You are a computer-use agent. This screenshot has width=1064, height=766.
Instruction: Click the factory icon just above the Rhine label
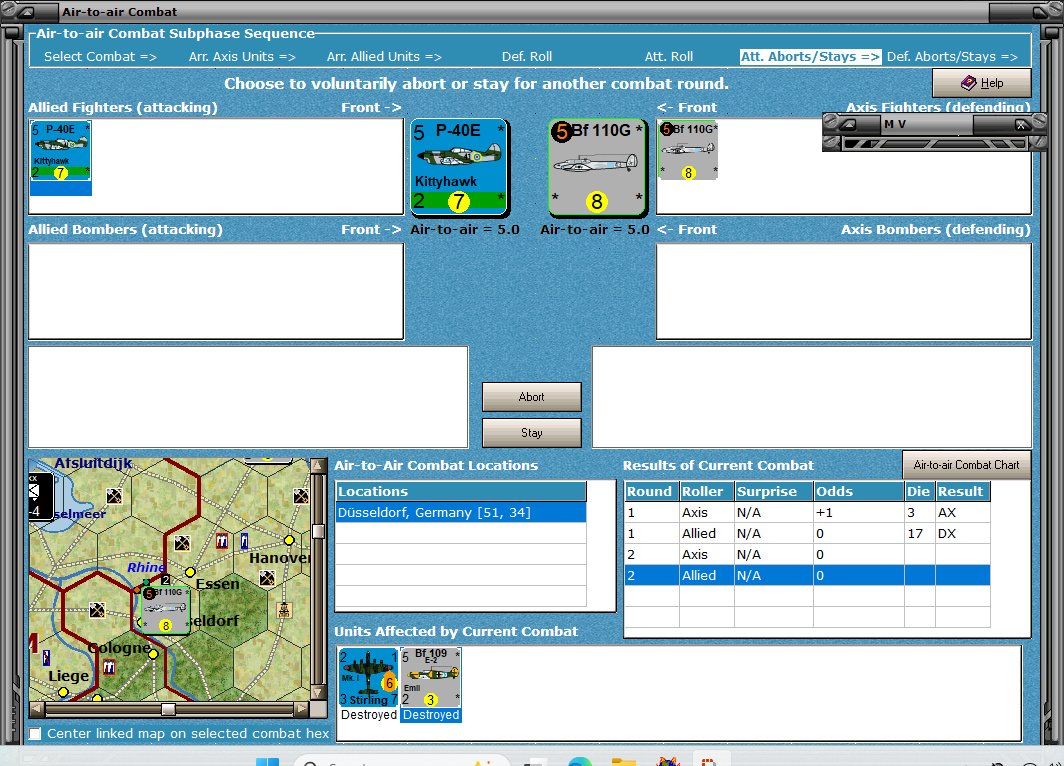[x=182, y=543]
